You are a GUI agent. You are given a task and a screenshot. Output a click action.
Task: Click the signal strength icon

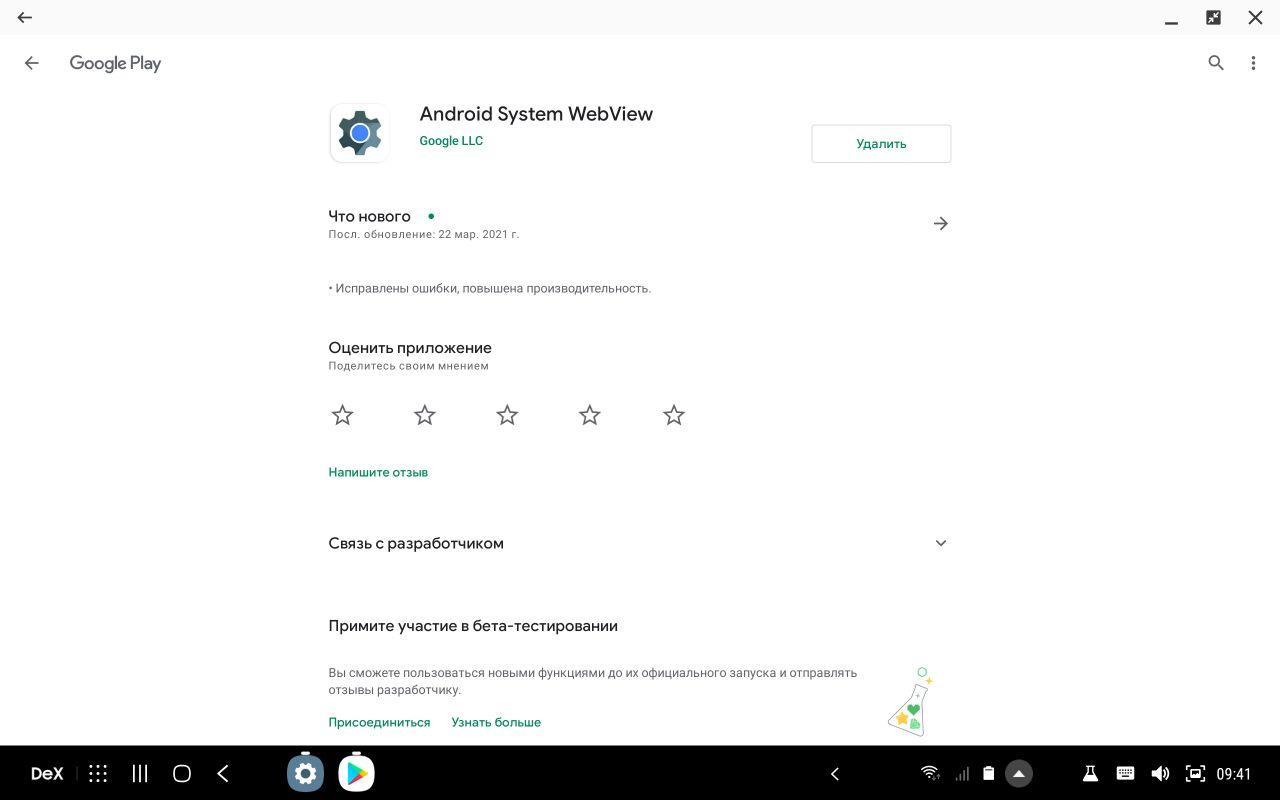[962, 773]
